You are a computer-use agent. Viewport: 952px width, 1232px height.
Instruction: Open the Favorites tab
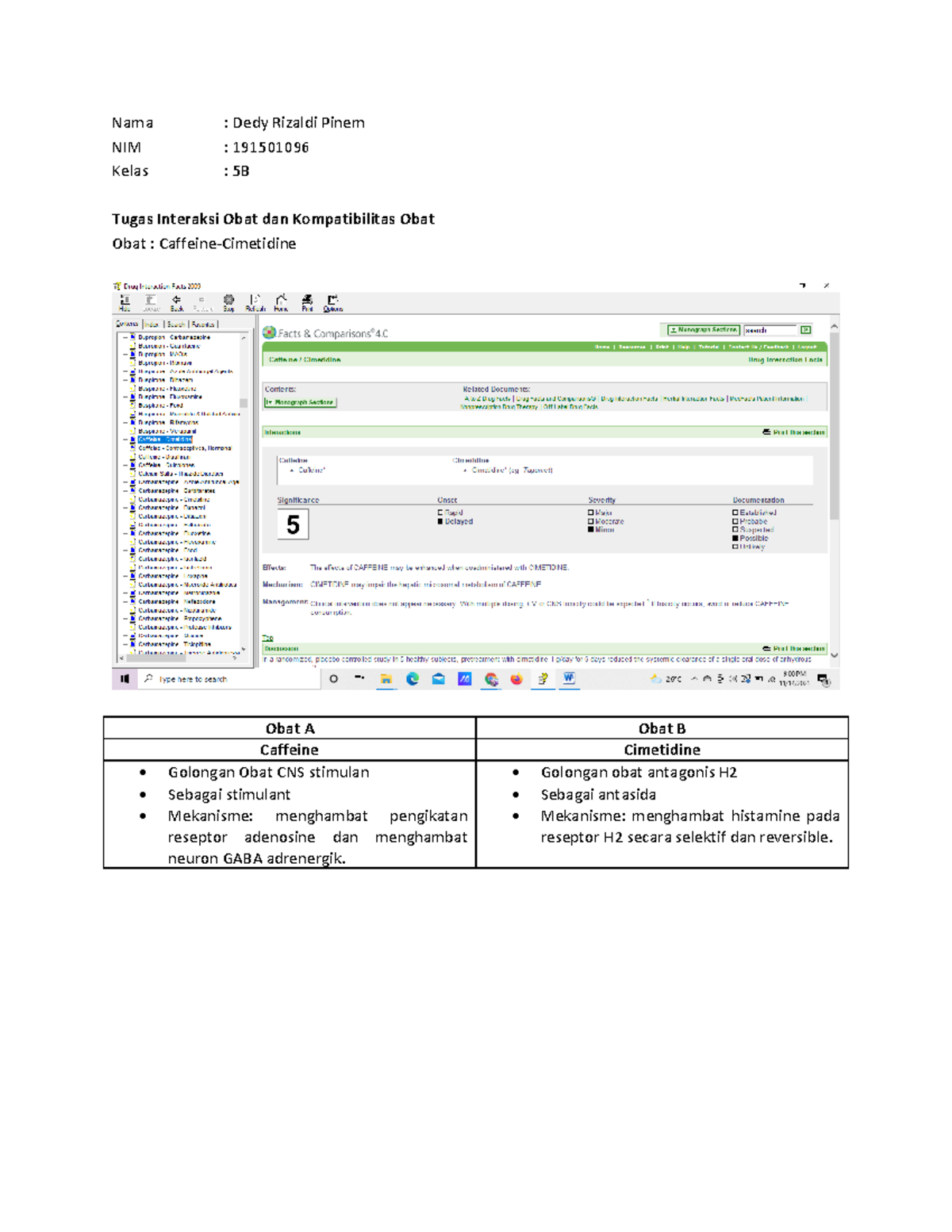click(x=203, y=324)
